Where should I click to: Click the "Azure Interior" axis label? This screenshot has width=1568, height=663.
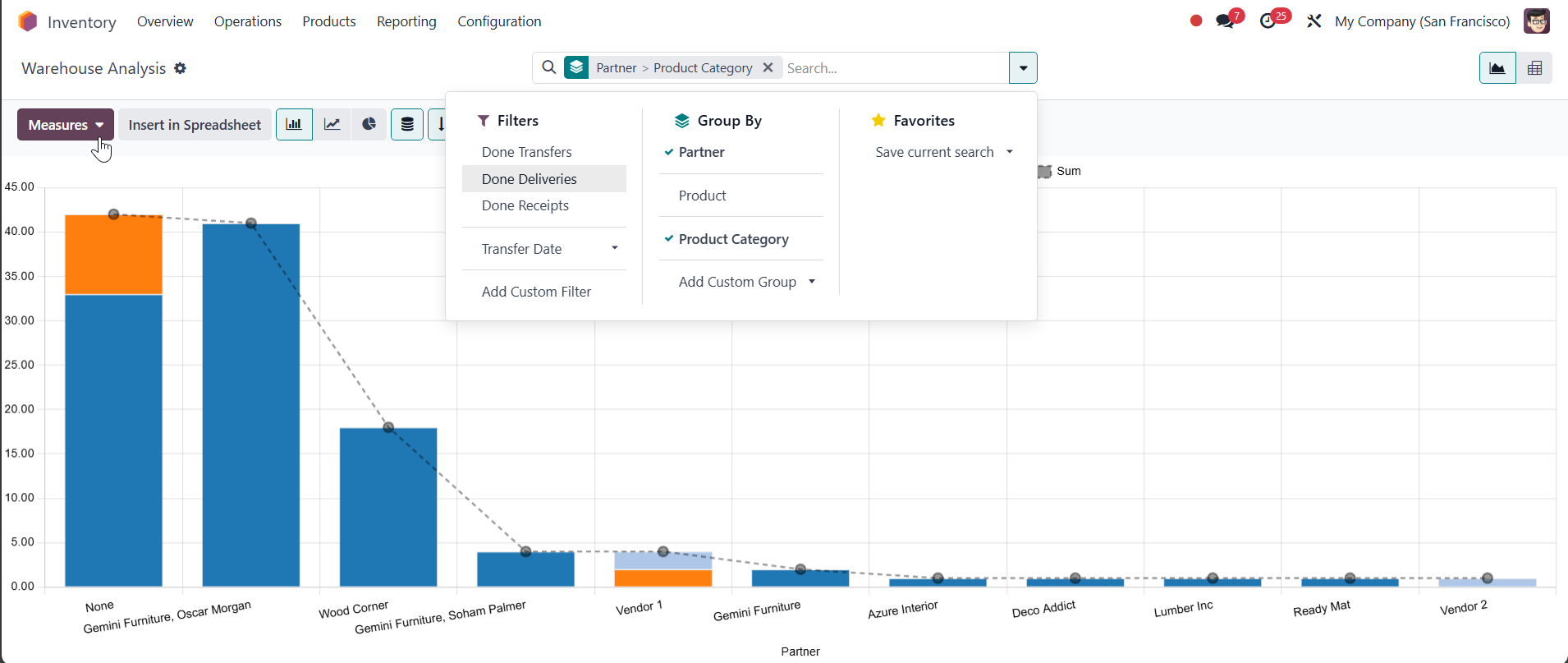pyautogui.click(x=902, y=610)
